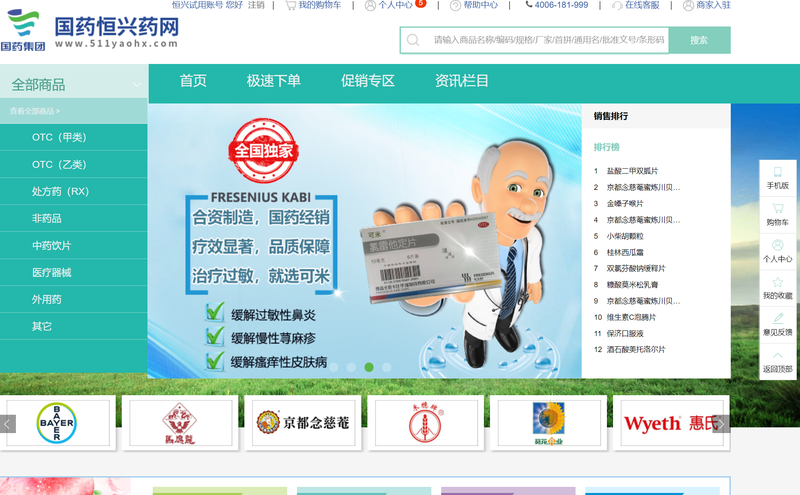Open the 促销专区 navigation tab
This screenshot has width=800, height=495.
(x=367, y=81)
